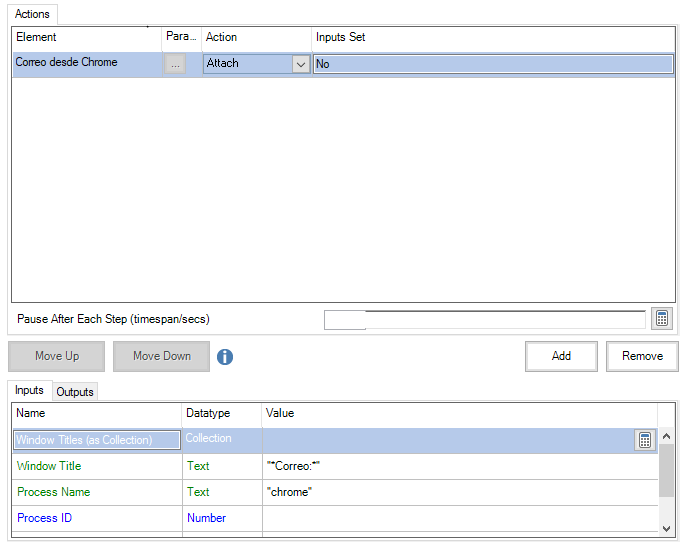
Task: Select the Actions tab
Action: coord(33,14)
